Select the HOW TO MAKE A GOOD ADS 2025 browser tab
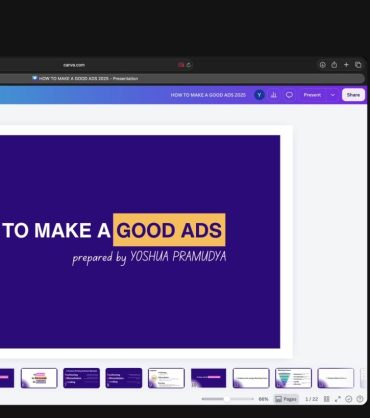Screen dimensions: 370x418 (85, 79)
